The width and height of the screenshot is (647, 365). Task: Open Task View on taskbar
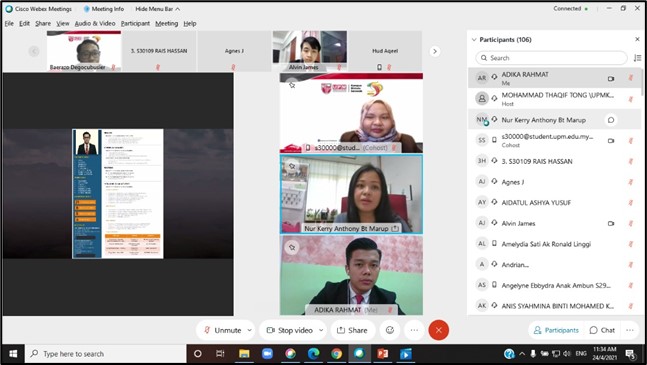[220, 354]
